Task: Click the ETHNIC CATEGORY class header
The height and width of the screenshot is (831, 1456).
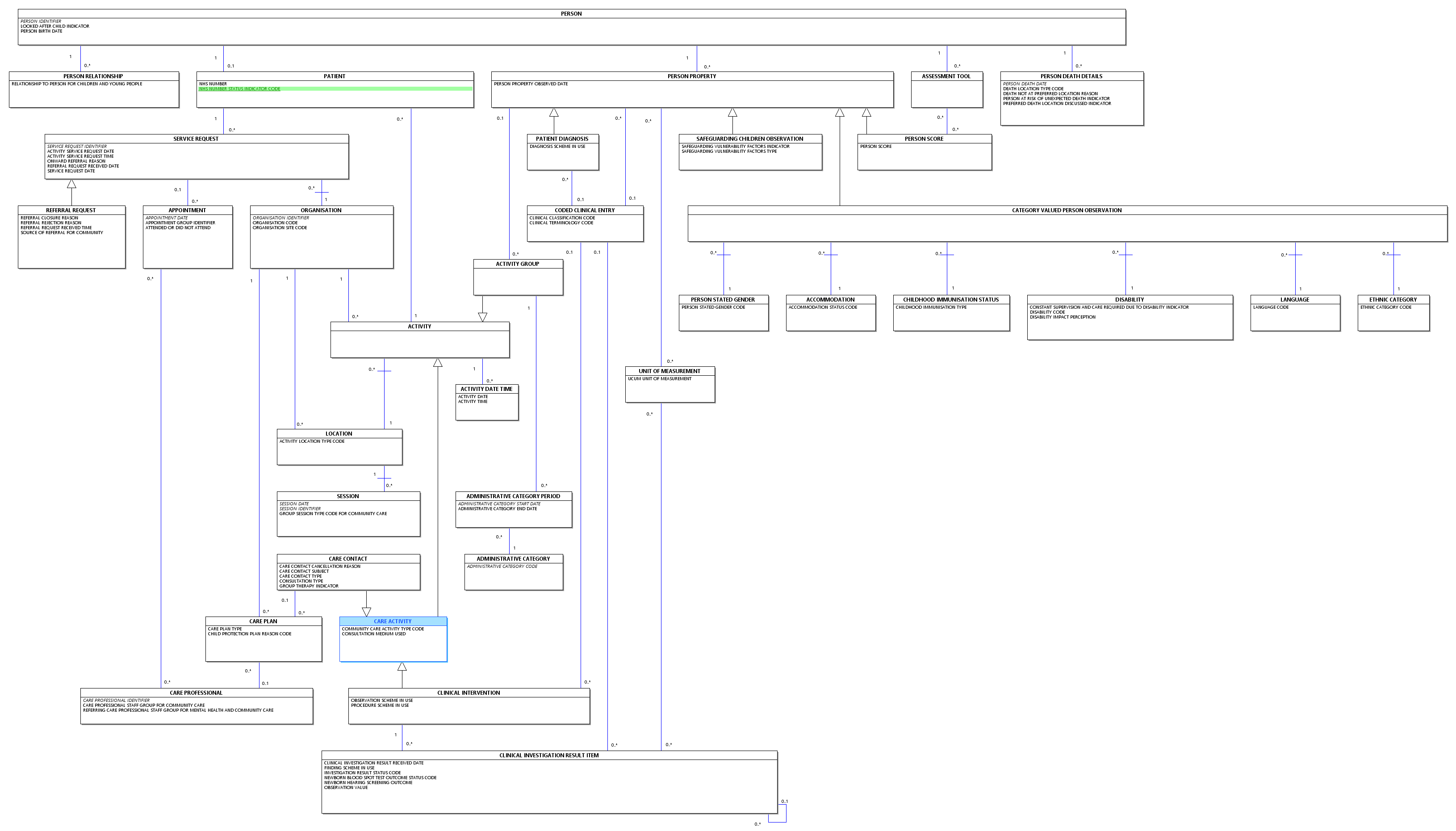Action: point(1393,300)
